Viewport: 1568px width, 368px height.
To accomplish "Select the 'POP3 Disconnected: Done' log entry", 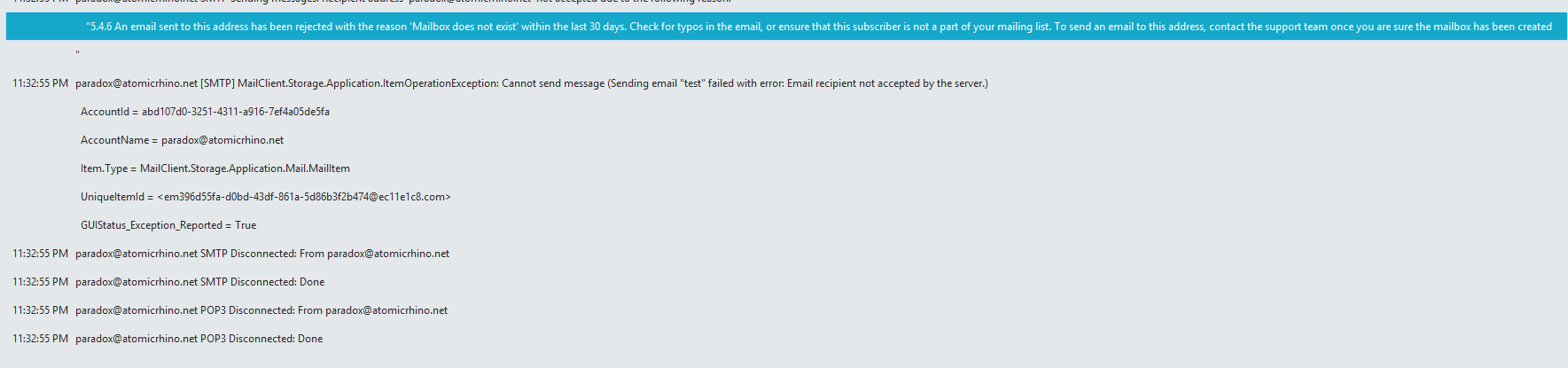I will [x=199, y=339].
